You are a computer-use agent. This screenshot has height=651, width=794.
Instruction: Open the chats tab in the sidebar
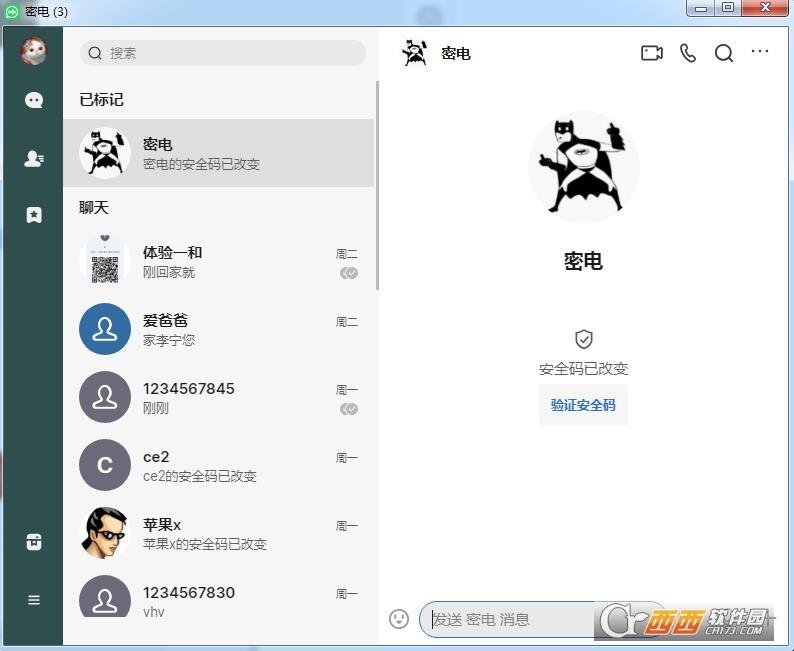pos(34,100)
